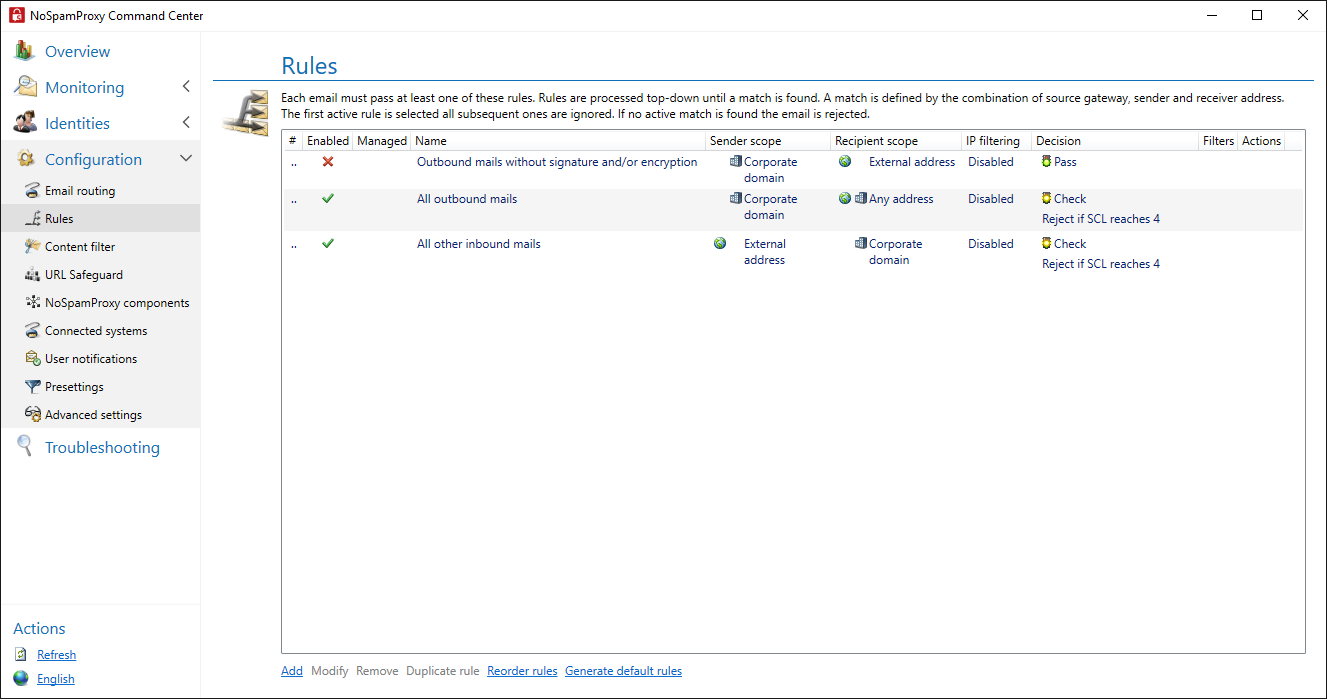Sort by the Name column header
Viewport: 1327px width, 699px height.
pos(557,141)
